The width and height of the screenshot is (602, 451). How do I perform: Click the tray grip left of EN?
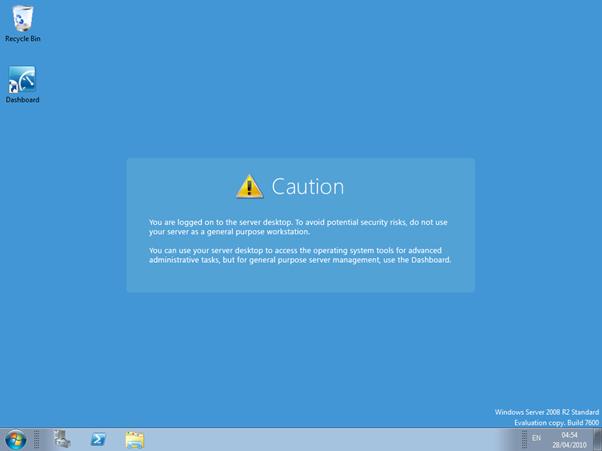click(x=524, y=439)
